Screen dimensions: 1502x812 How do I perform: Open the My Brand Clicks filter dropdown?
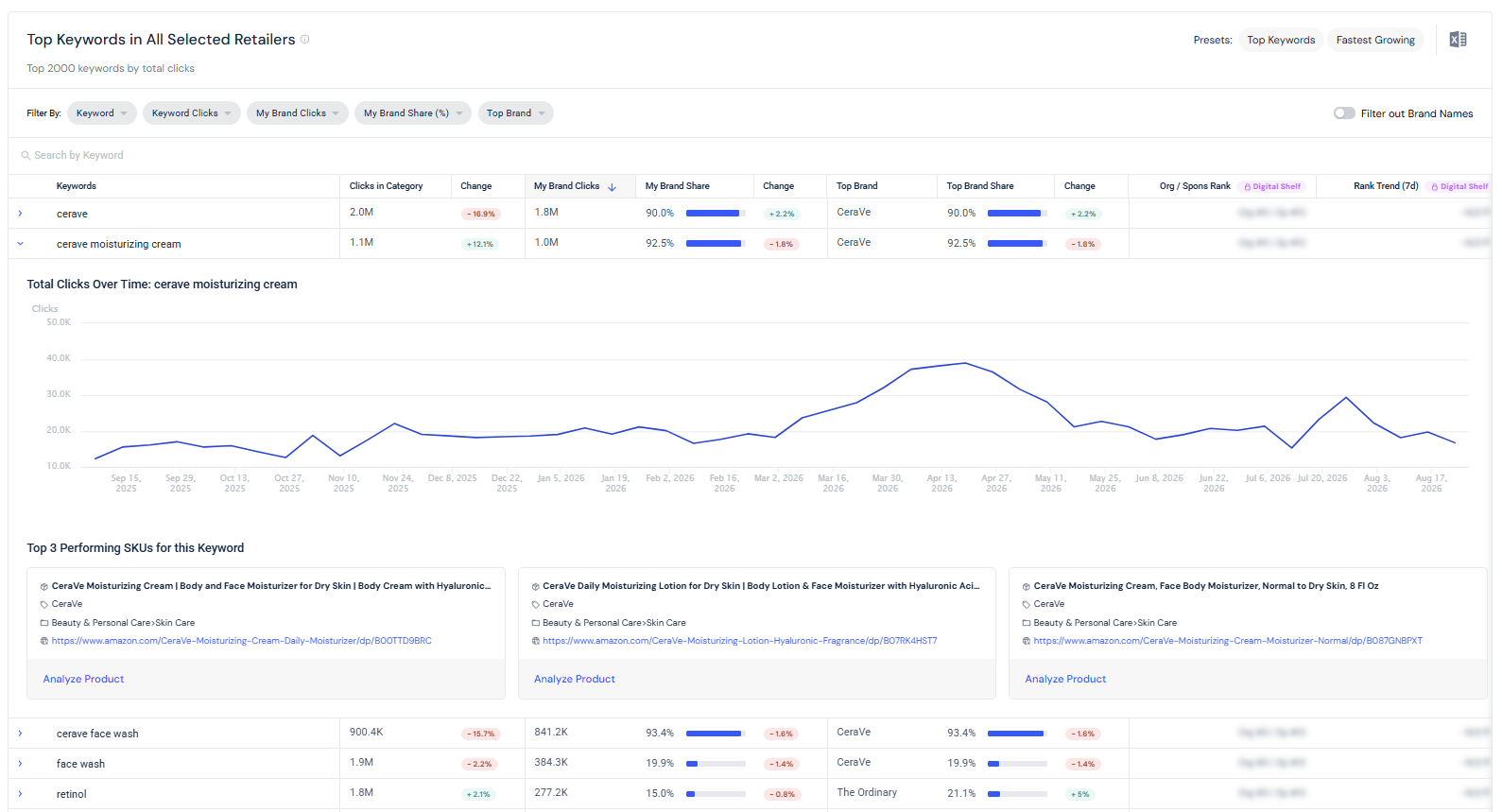coord(298,113)
